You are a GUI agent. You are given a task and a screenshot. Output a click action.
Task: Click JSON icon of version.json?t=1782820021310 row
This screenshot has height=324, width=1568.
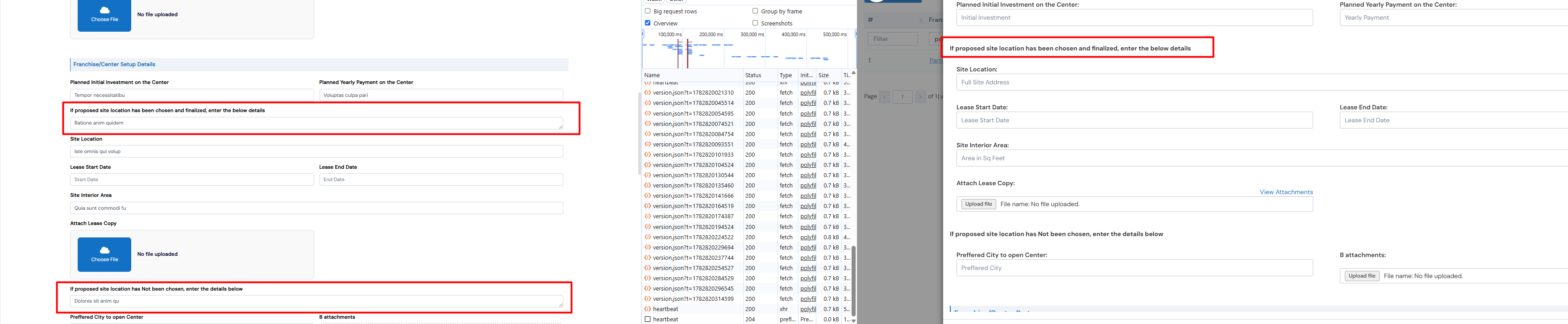point(648,92)
